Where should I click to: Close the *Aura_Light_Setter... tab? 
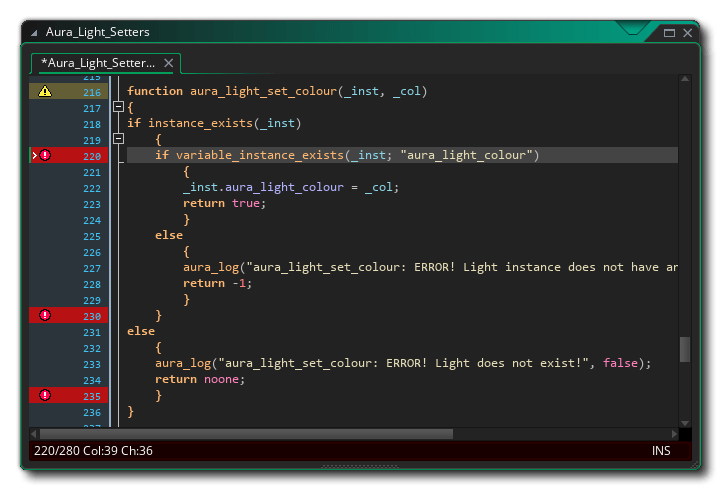pos(169,63)
